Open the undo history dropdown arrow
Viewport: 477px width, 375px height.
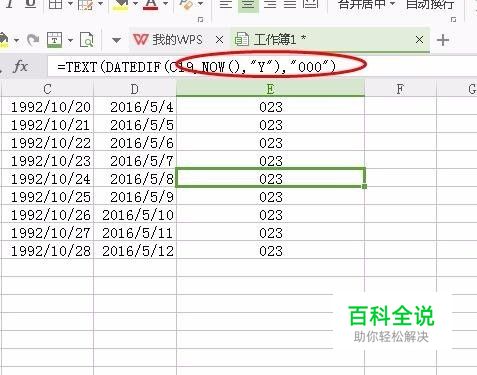coord(16,40)
